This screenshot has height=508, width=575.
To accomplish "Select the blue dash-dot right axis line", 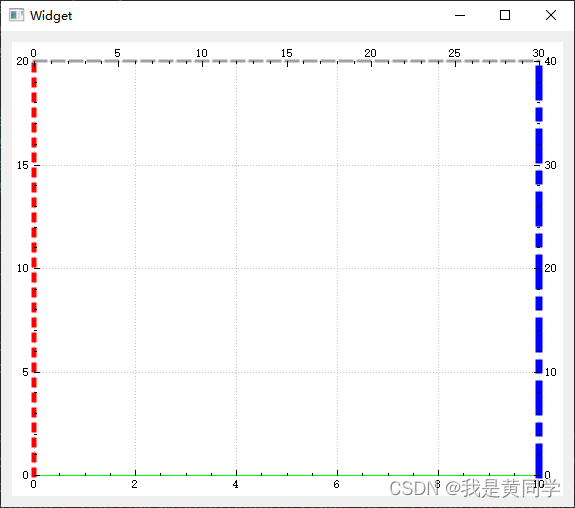I will tap(539, 271).
